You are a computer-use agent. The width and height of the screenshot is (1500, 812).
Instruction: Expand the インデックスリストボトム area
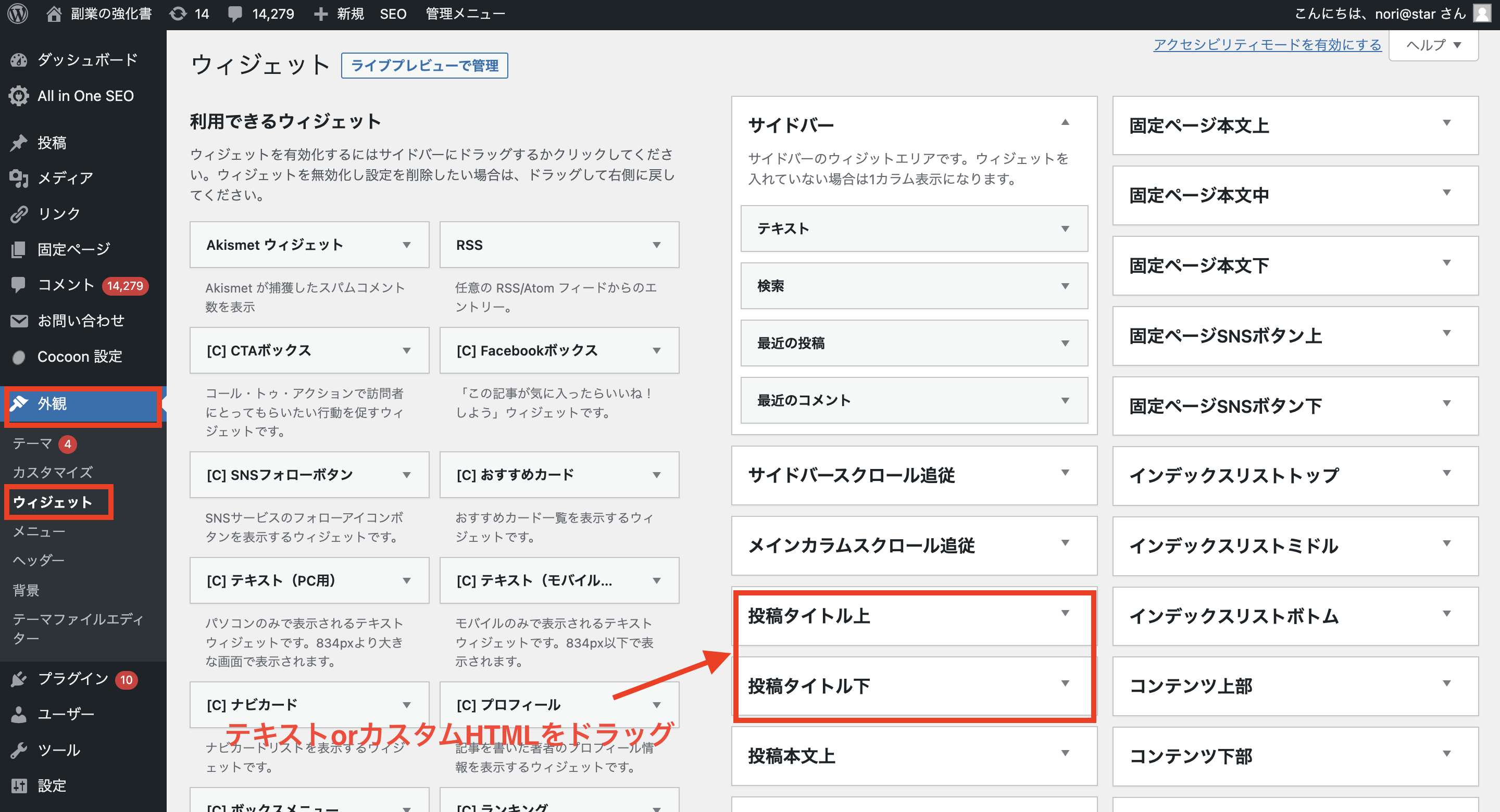click(1446, 614)
